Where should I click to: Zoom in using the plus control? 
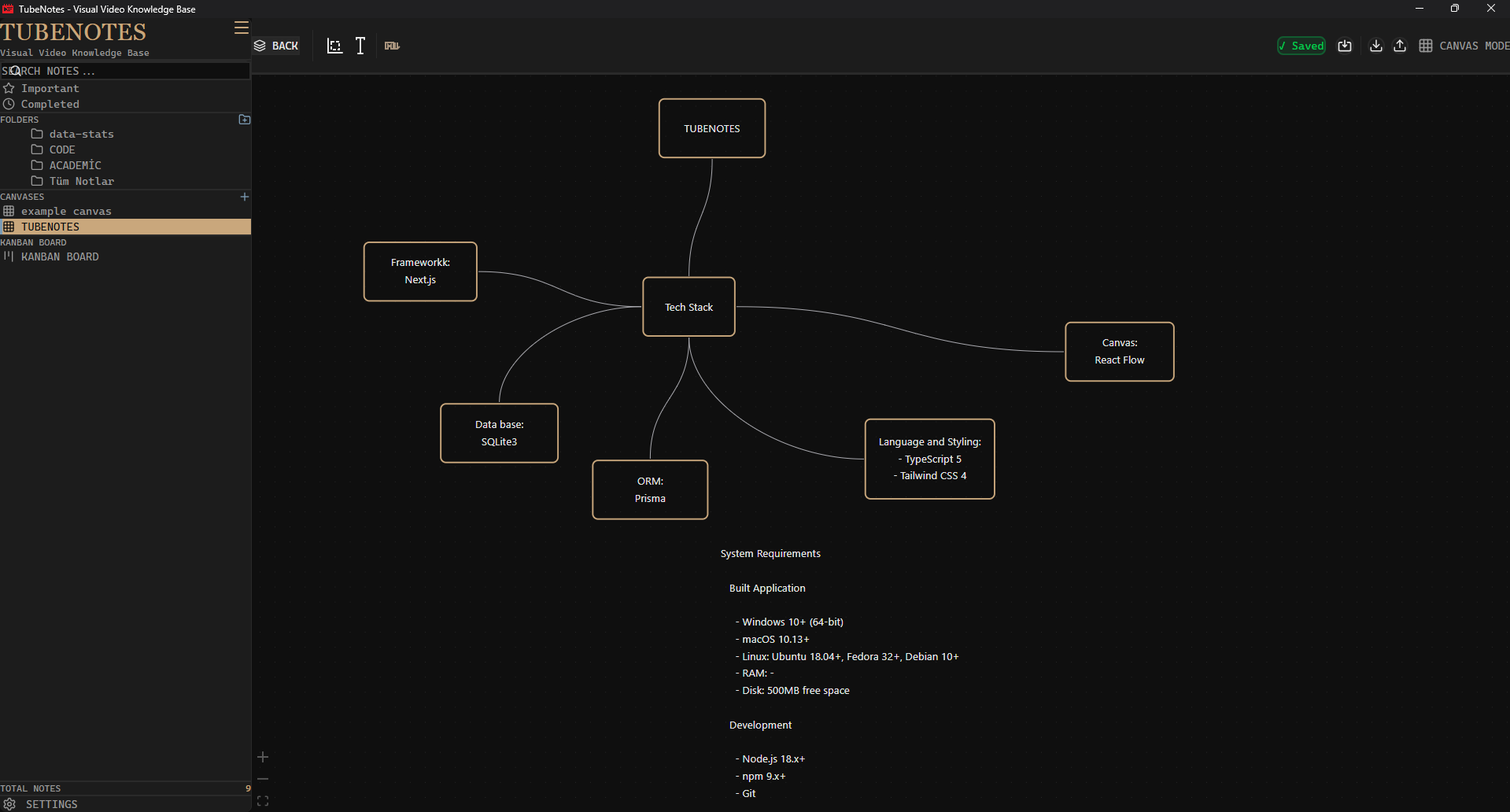point(263,757)
